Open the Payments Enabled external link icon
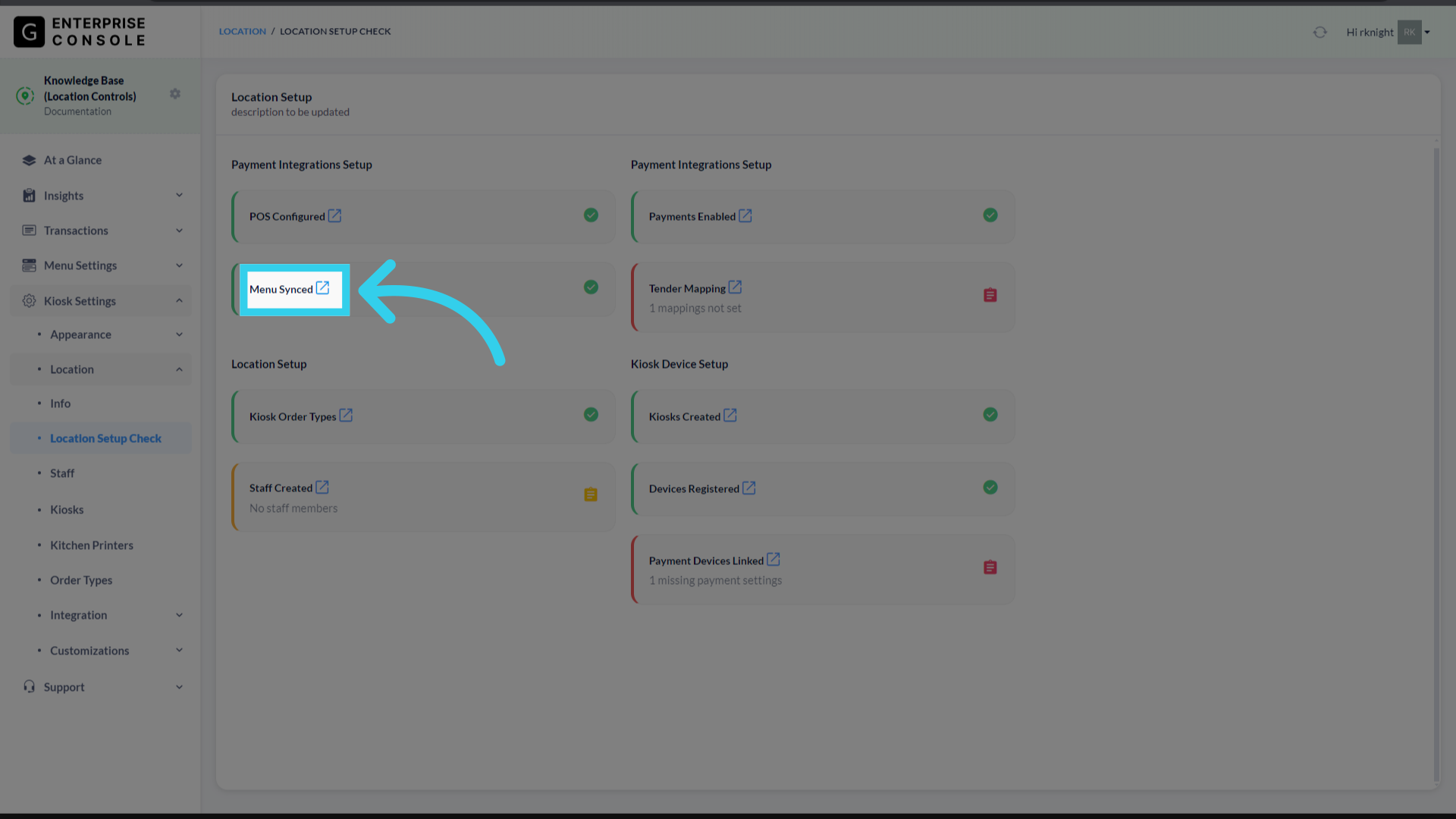This screenshot has height=819, width=1456. [x=745, y=216]
